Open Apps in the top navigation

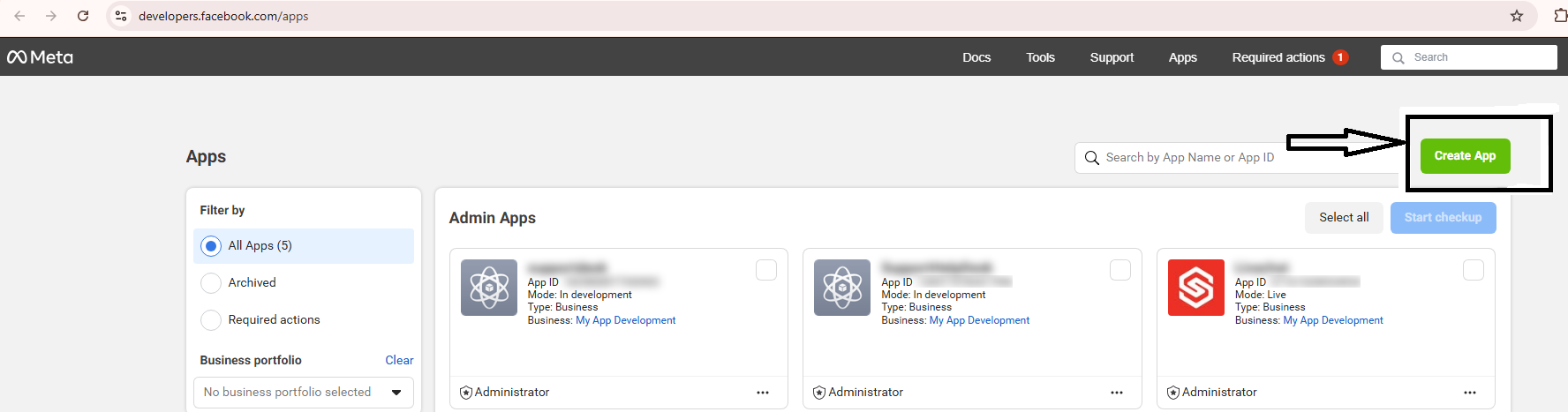click(x=1183, y=57)
